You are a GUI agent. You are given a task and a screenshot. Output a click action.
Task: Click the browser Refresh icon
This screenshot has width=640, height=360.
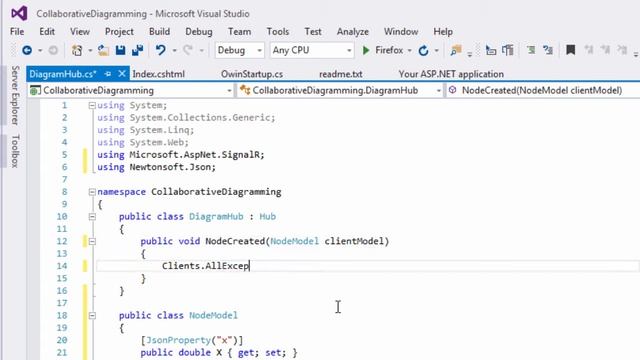(424, 51)
